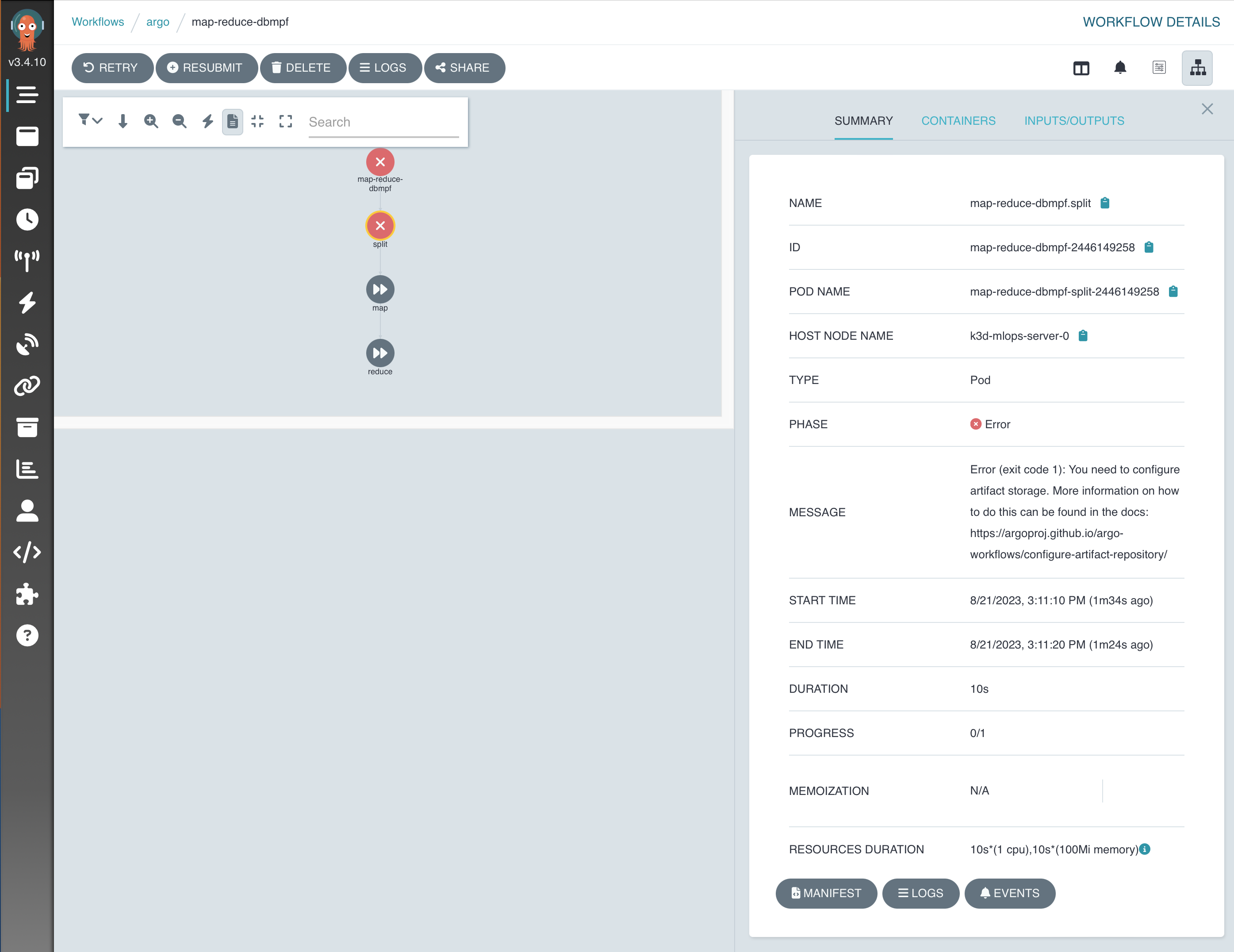The width and height of the screenshot is (1234, 952).
Task: Open Event Flow antenna icon
Action: click(x=27, y=261)
